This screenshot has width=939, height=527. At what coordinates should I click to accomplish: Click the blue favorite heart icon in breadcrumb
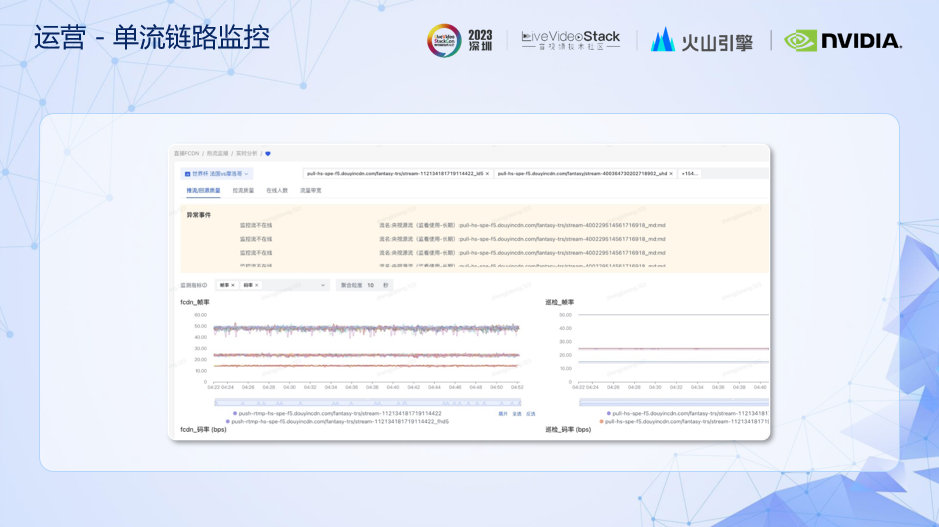coord(268,154)
